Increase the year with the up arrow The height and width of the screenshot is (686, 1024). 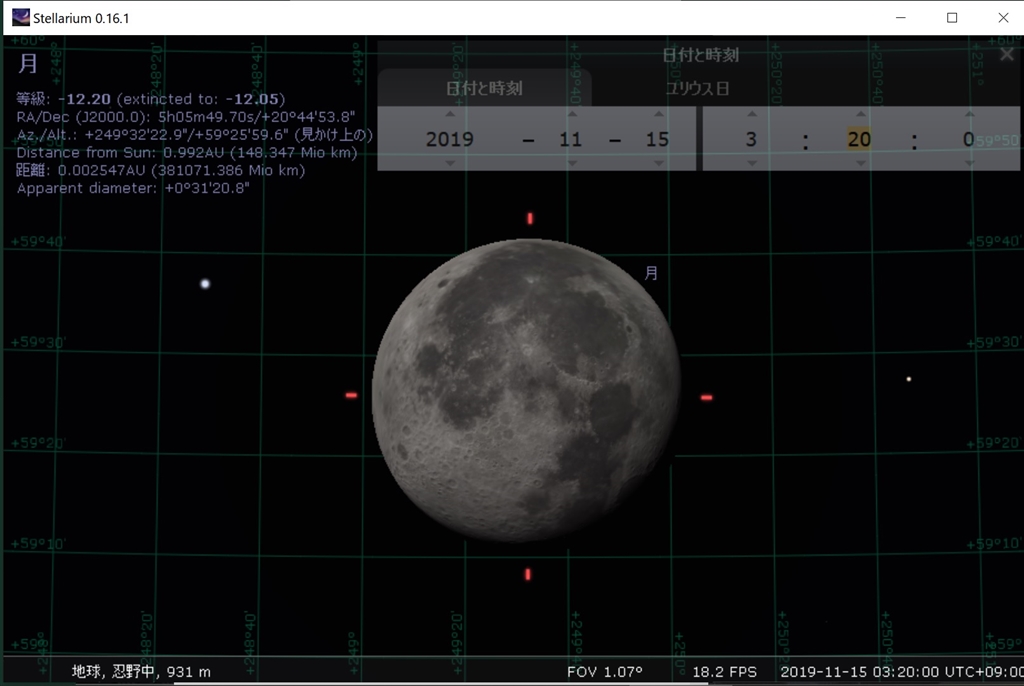[450, 114]
